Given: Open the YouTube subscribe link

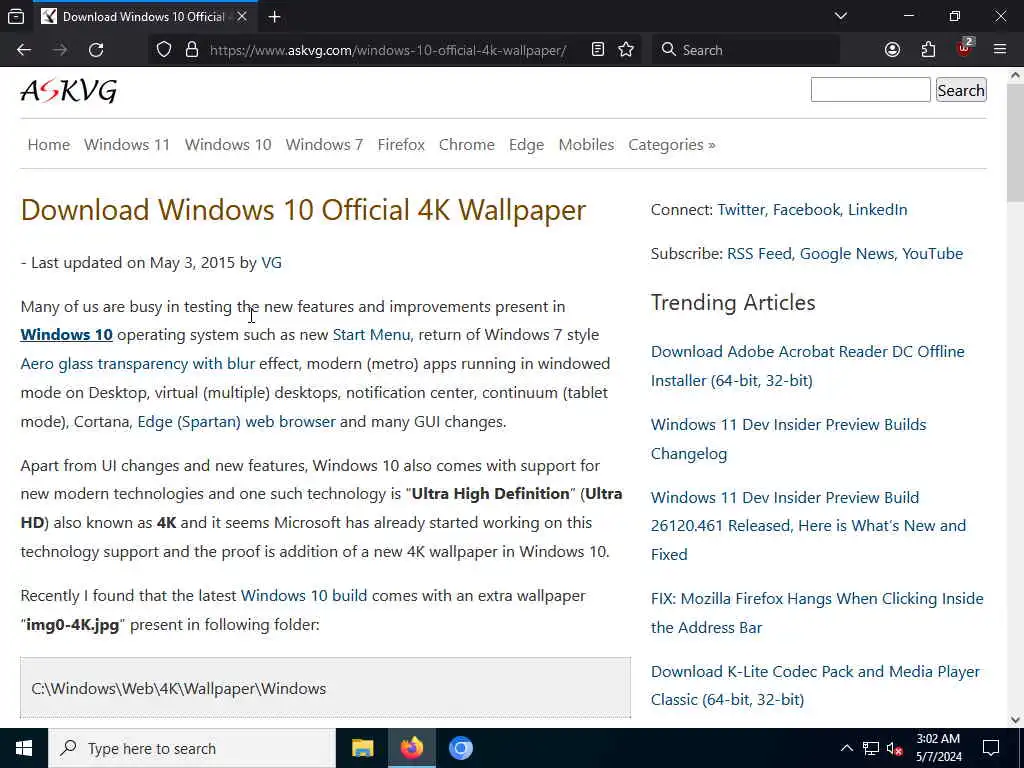Looking at the screenshot, I should coord(933,253).
